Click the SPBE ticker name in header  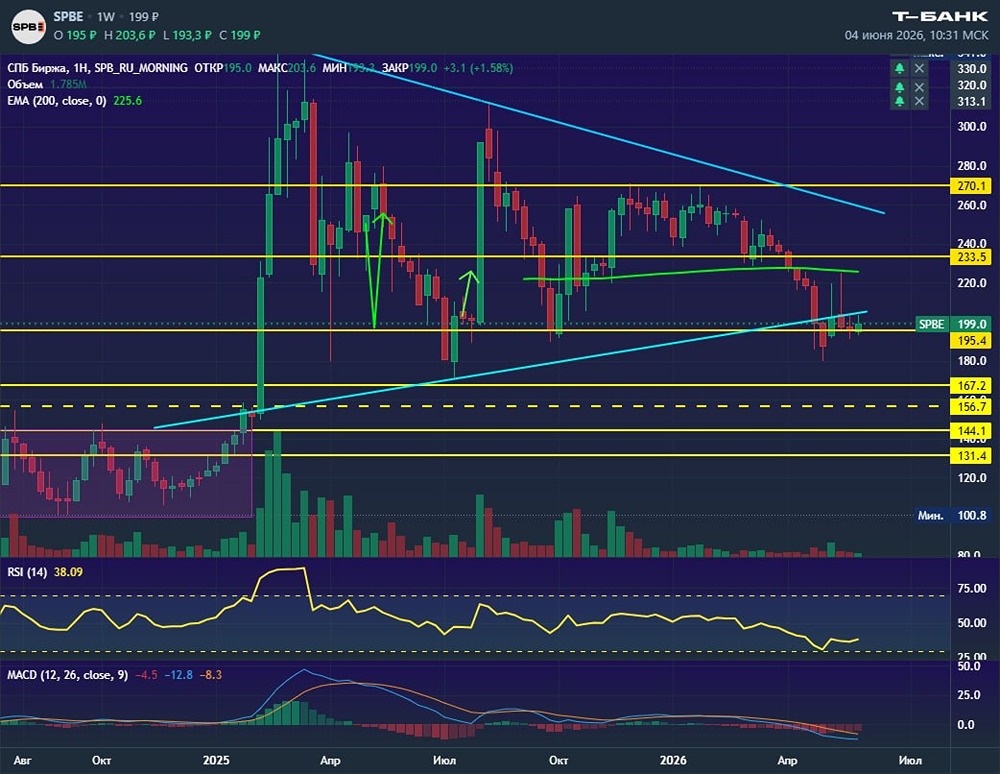68,17
